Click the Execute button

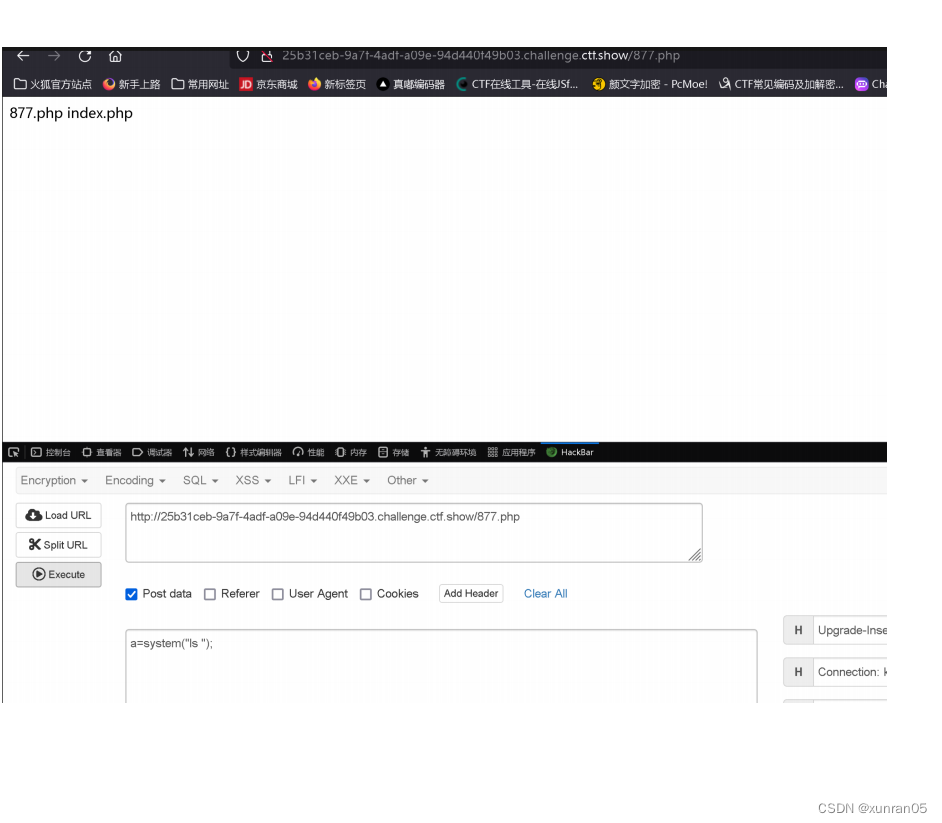point(57,574)
